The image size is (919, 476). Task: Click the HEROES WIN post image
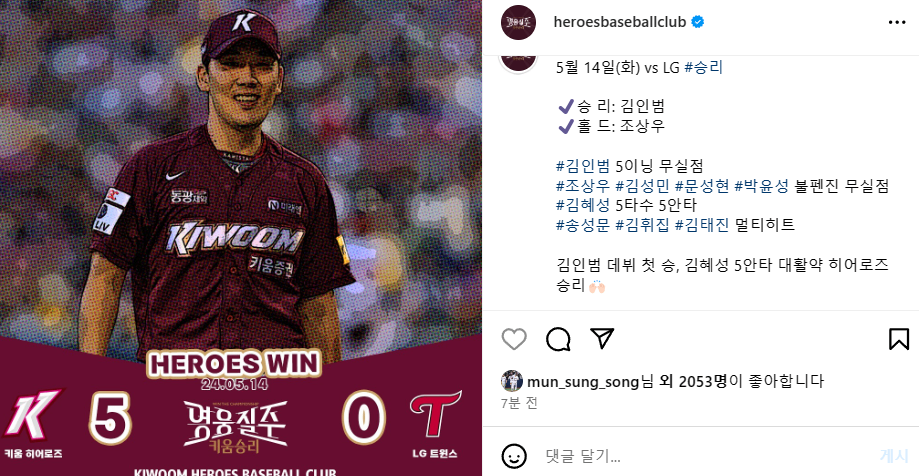(241, 238)
